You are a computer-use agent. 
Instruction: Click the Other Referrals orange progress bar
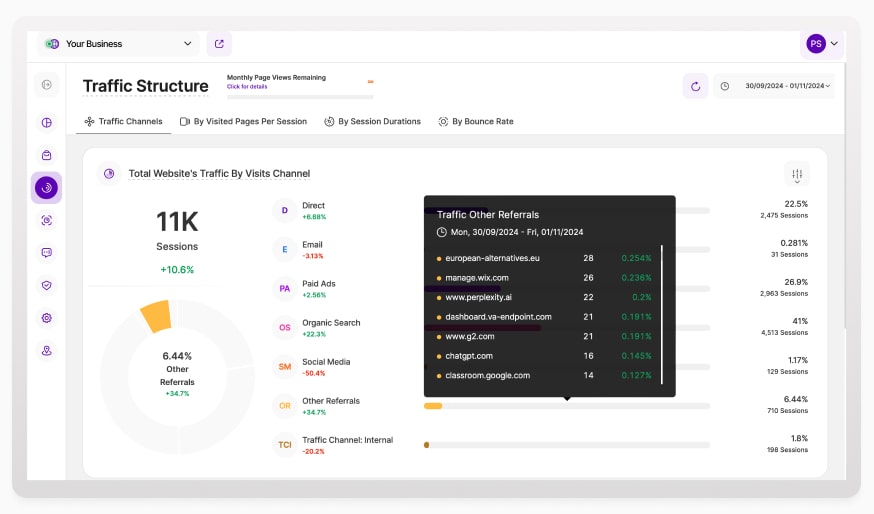click(433, 406)
